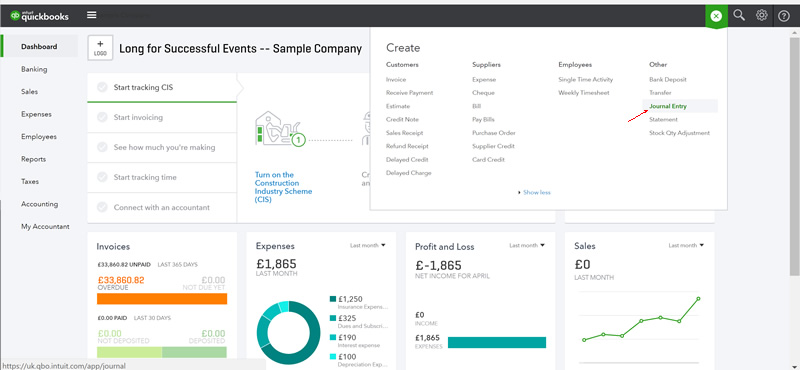Select Stock Qty Adjustment under Other
Viewport: 800px width, 370px height.
[679, 133]
